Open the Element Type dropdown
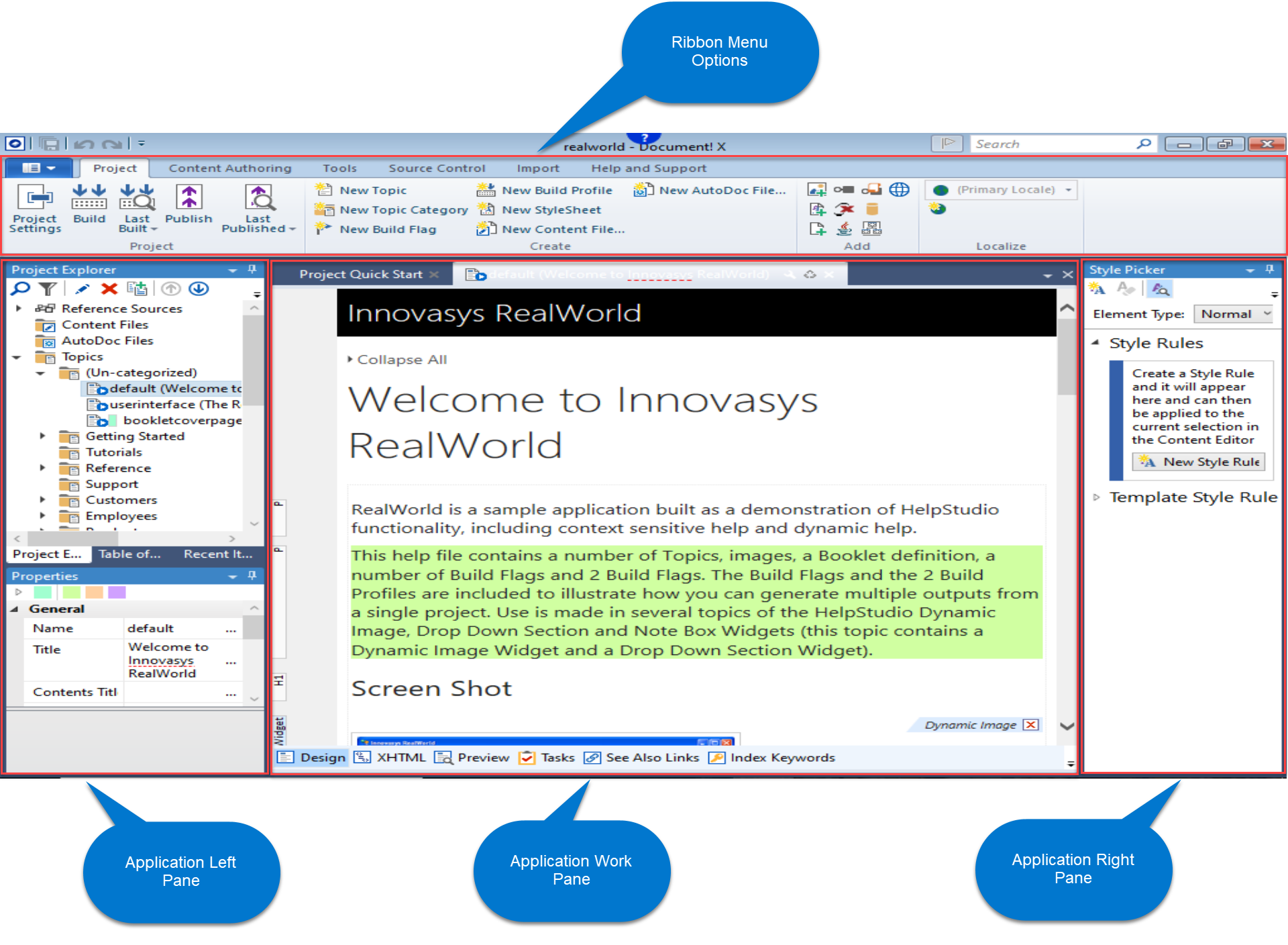This screenshot has height=945, width=1288. point(1234,314)
